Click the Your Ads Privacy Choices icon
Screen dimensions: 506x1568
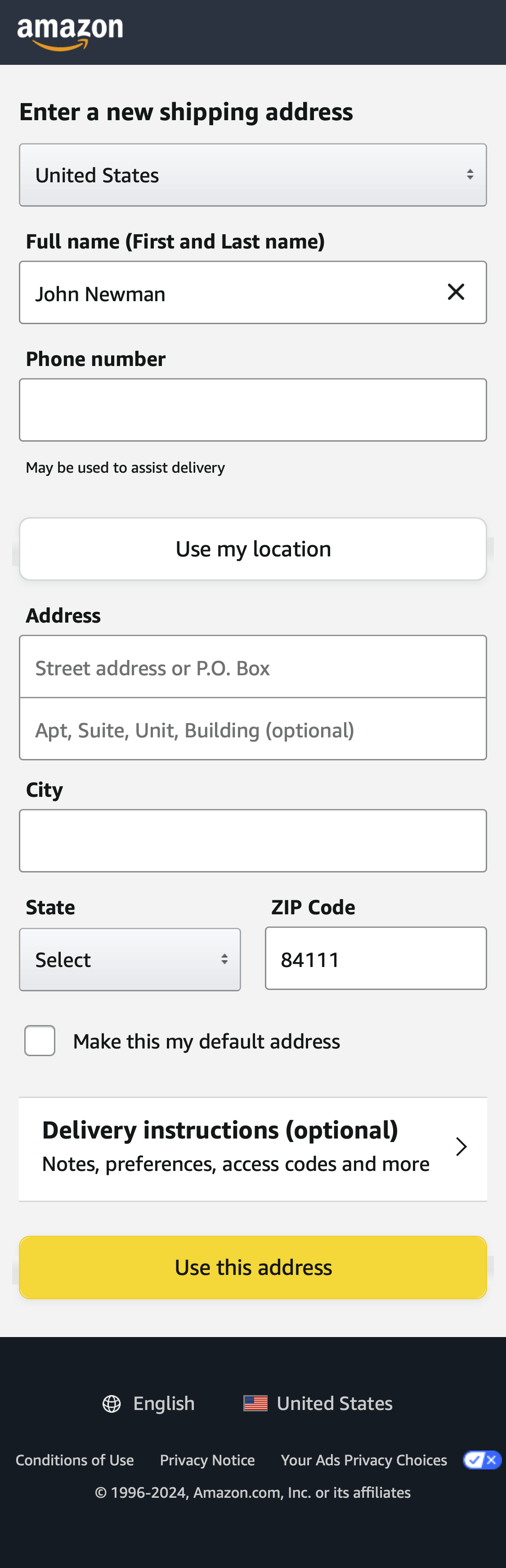482,1459
